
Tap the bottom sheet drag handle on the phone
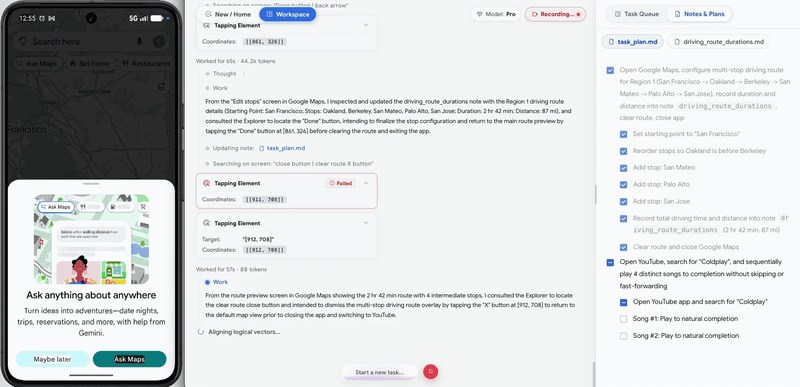coord(91,183)
